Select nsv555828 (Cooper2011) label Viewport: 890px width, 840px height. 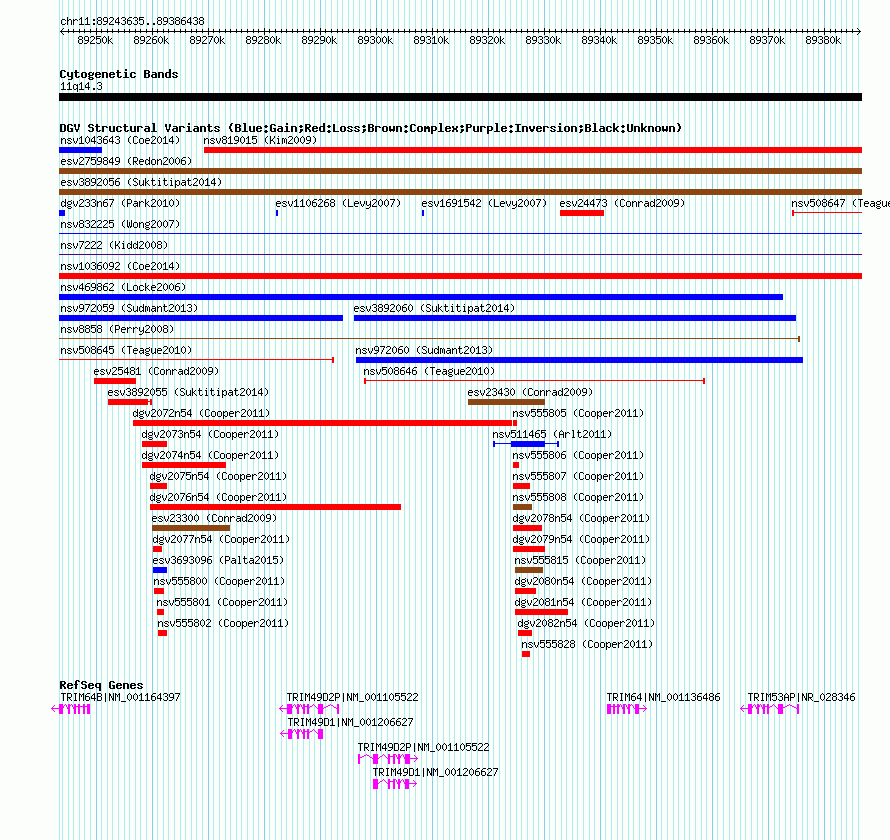coord(587,644)
